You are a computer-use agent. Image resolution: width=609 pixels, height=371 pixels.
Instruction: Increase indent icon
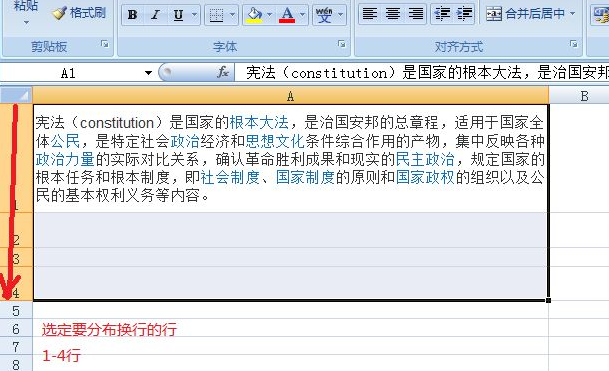[x=464, y=14]
